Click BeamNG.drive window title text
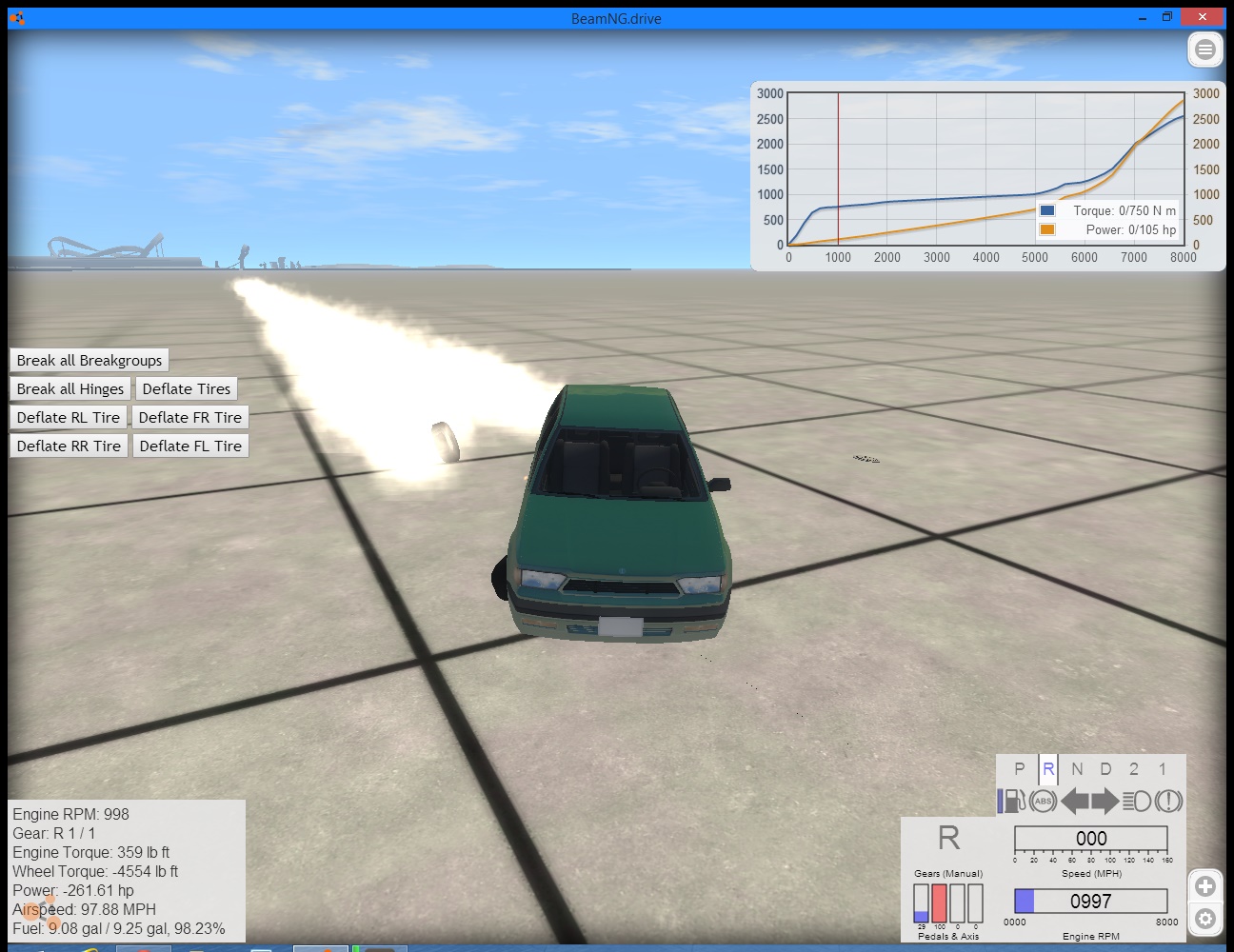The height and width of the screenshot is (952, 1234). point(616,18)
